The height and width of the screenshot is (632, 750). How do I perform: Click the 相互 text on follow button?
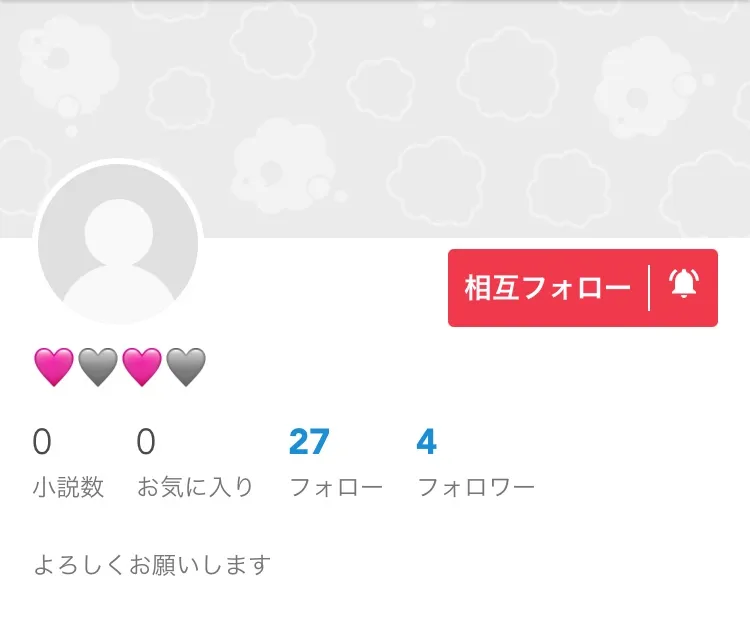(492, 288)
